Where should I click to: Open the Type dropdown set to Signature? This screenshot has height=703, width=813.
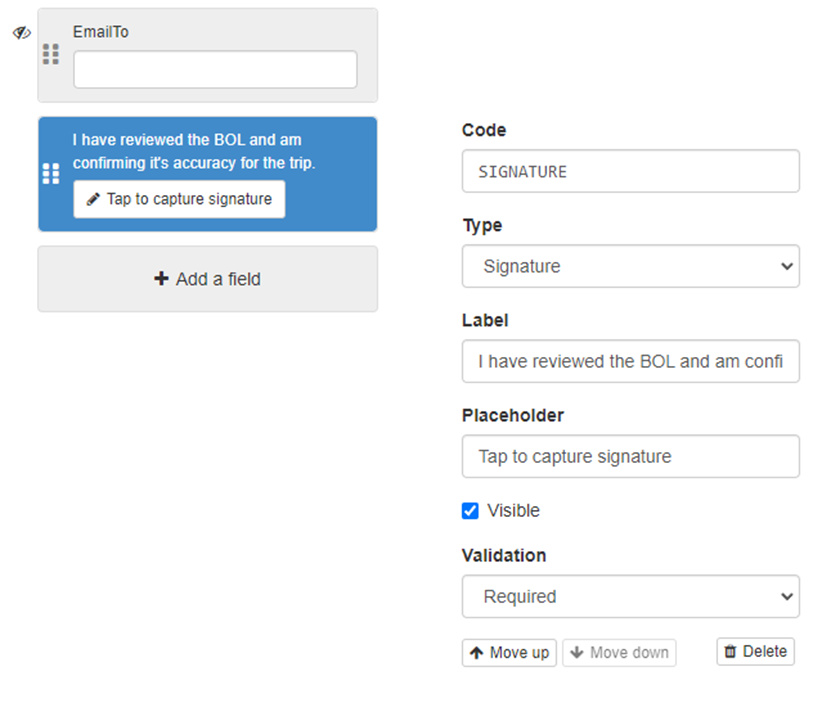click(x=630, y=266)
